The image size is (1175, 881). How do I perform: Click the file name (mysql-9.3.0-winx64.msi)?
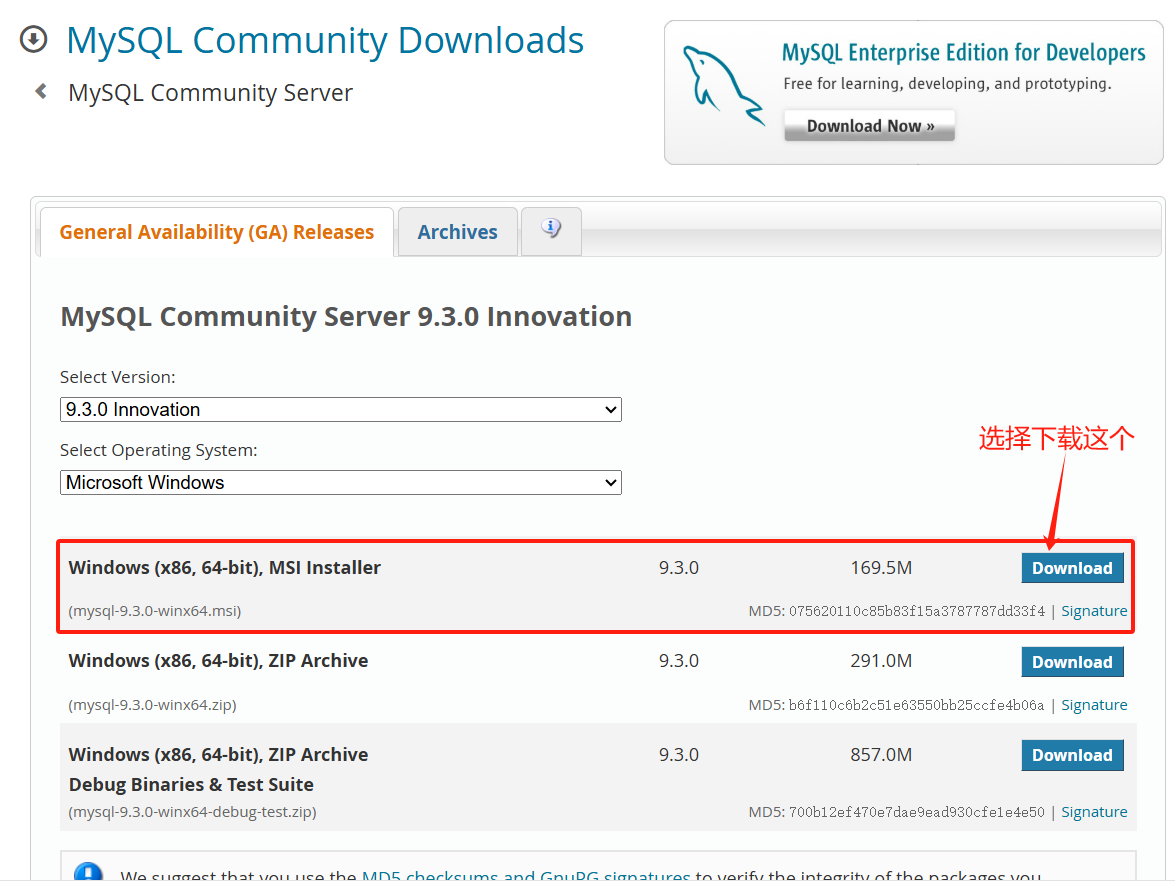(x=155, y=611)
